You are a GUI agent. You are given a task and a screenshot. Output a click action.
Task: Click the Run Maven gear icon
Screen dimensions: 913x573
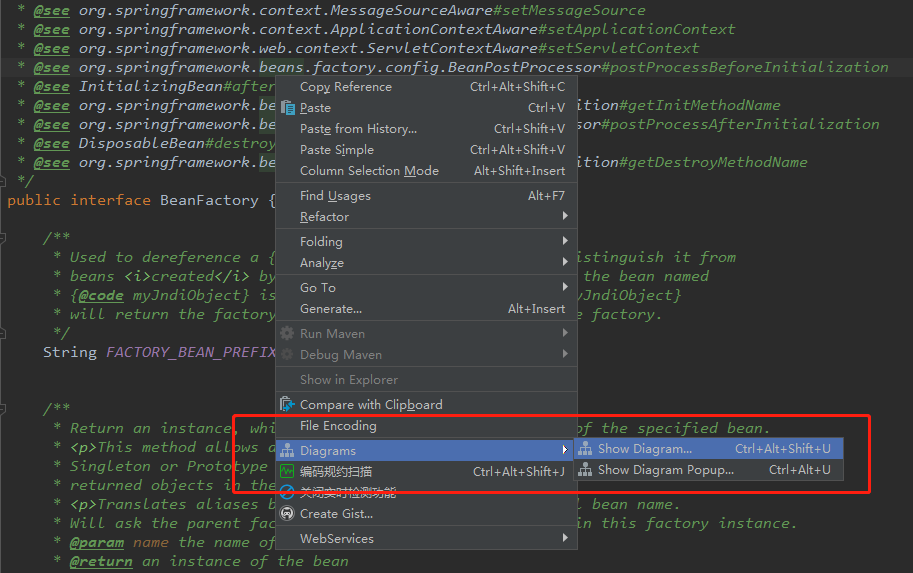288,334
